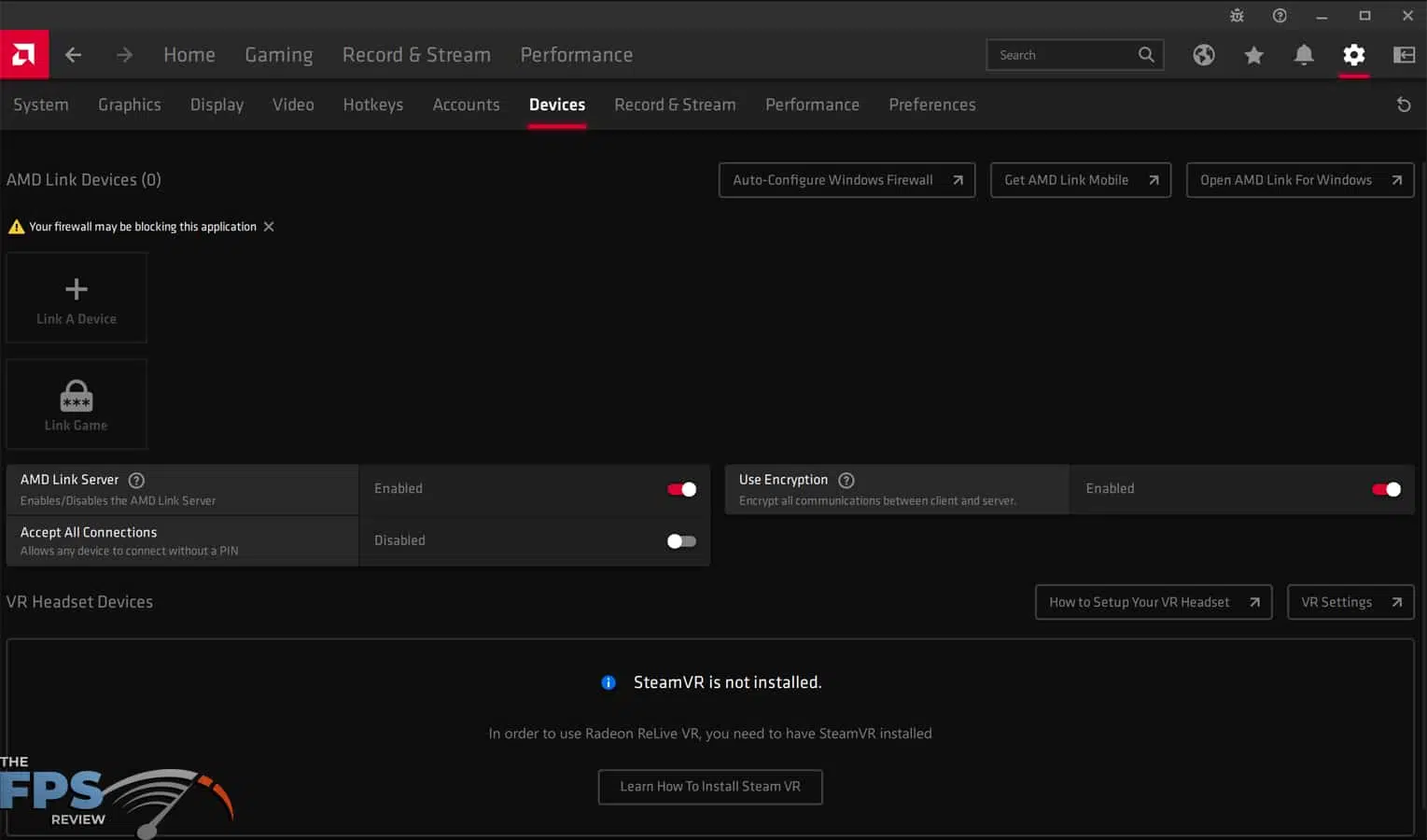
Task: Turn off the Use Encryption toggle
Action: point(1386,489)
